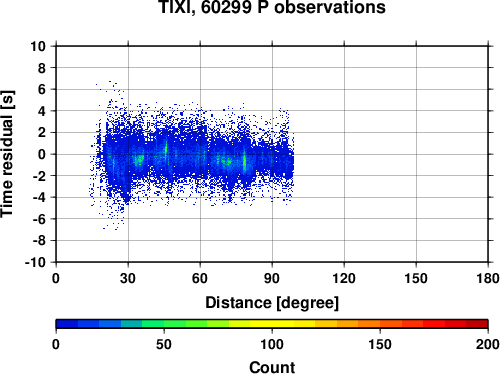Click the distance axis "120" tick label
Viewport: 500px width, 374px height.
coord(344,278)
